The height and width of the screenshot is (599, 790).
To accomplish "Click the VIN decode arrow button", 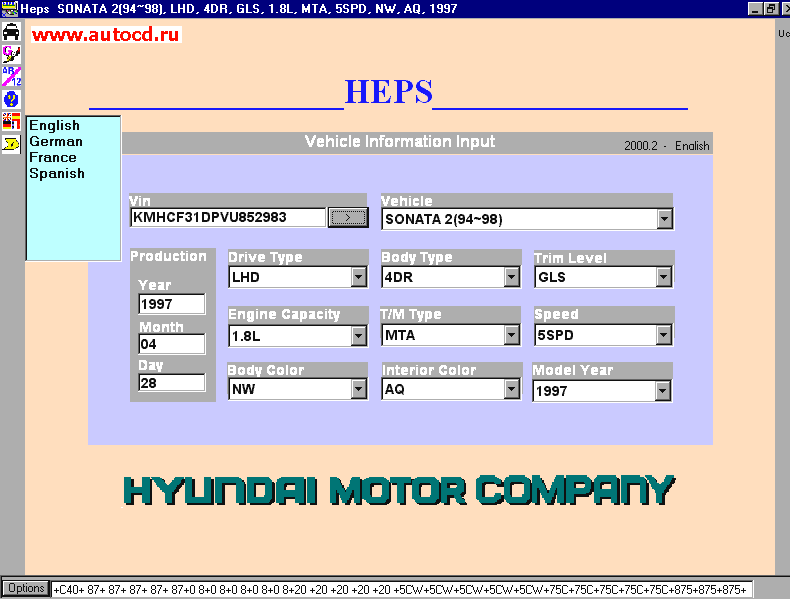I will point(348,218).
